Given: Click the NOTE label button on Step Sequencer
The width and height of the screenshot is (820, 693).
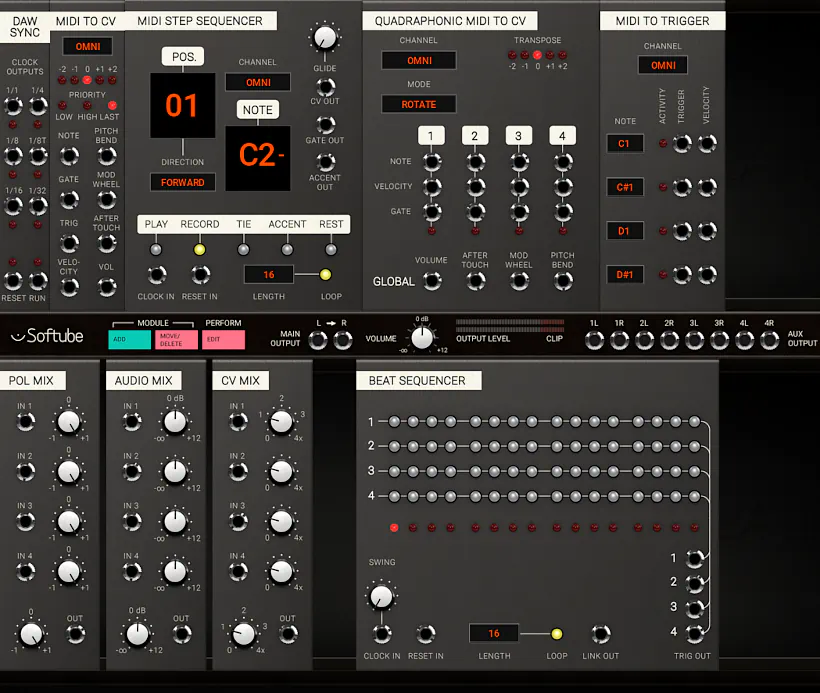Looking at the screenshot, I should (257, 110).
